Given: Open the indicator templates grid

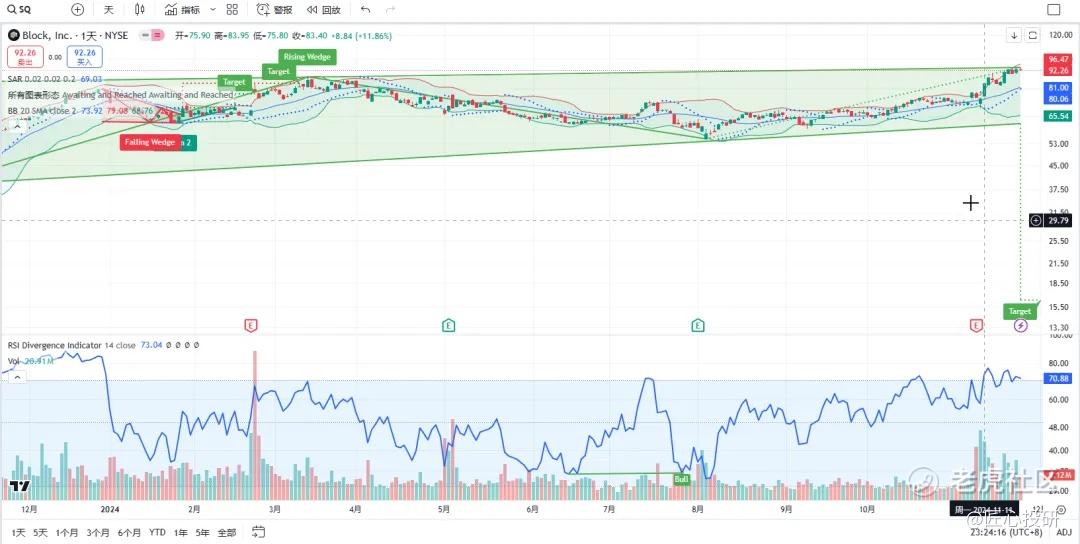Looking at the screenshot, I should pos(232,10).
